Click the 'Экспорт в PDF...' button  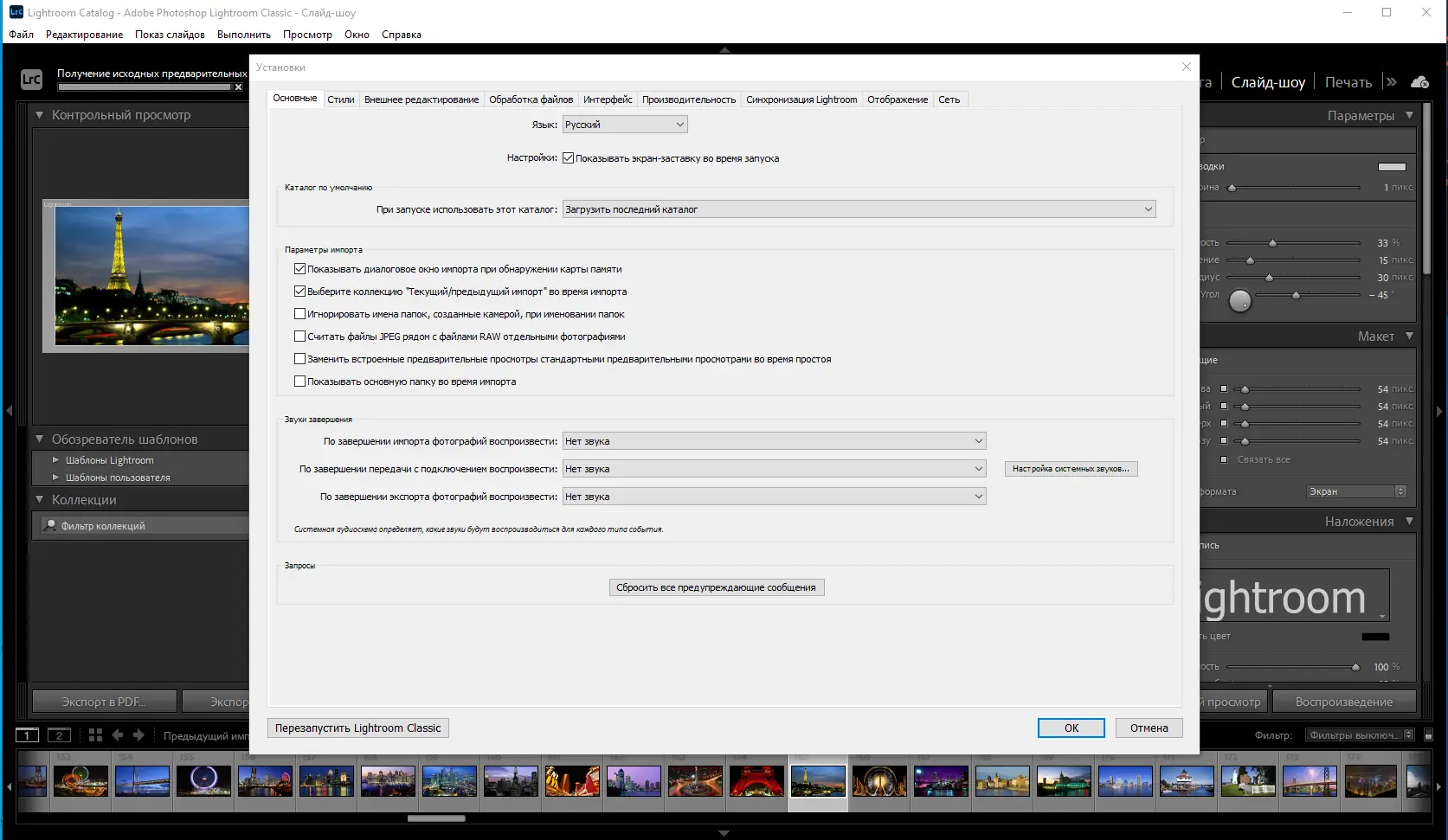pyautogui.click(x=104, y=702)
